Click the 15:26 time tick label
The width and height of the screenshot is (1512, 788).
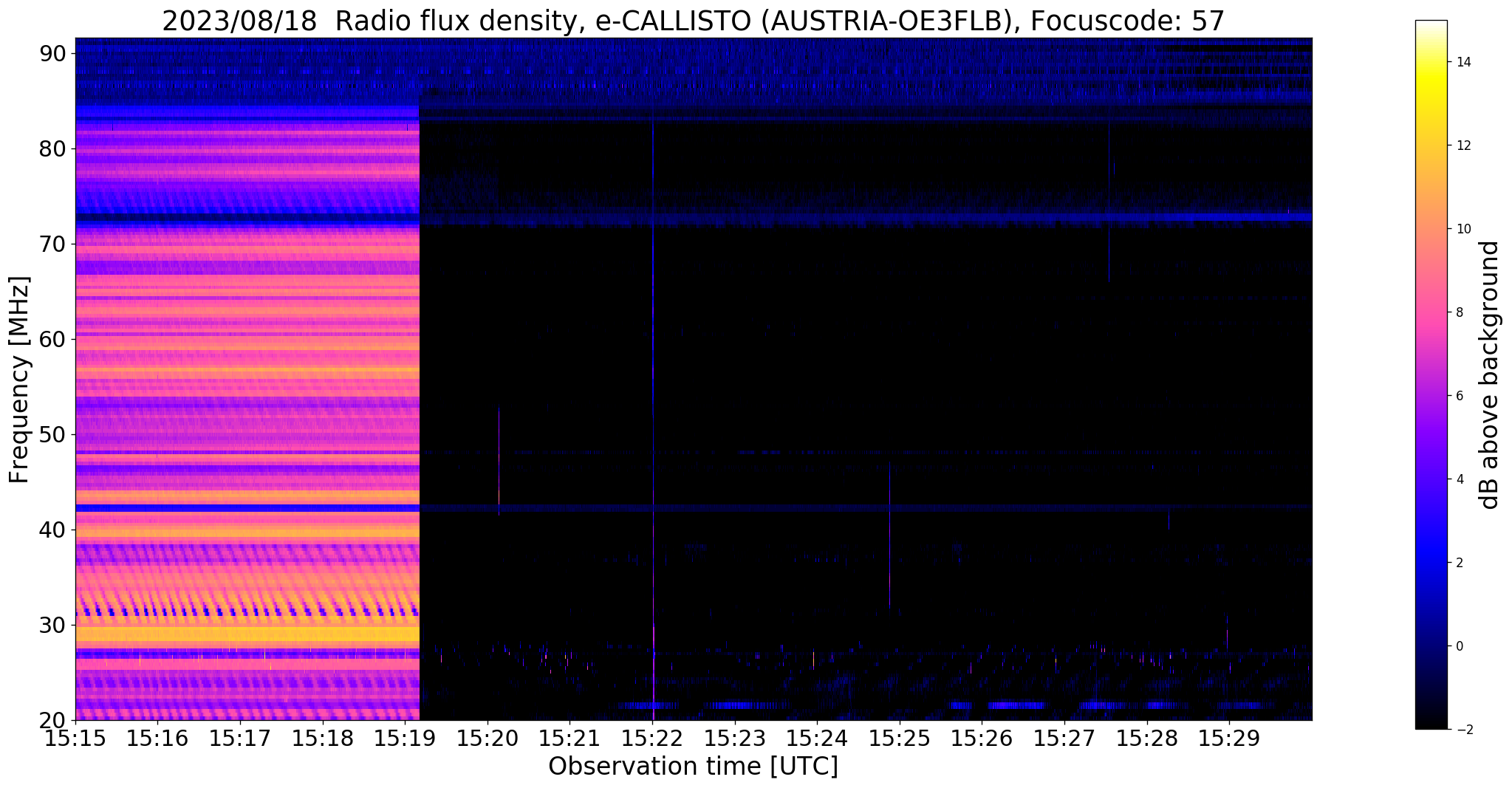982,739
